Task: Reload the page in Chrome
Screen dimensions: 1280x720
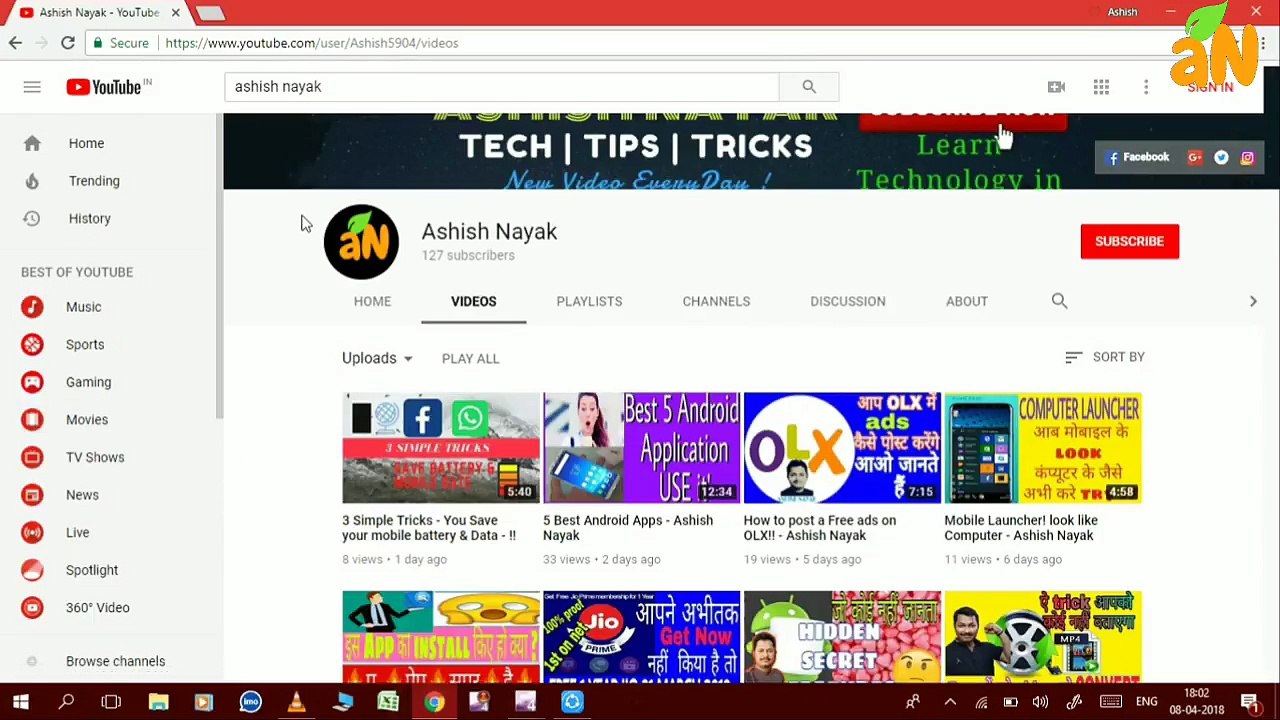Action: [67, 43]
